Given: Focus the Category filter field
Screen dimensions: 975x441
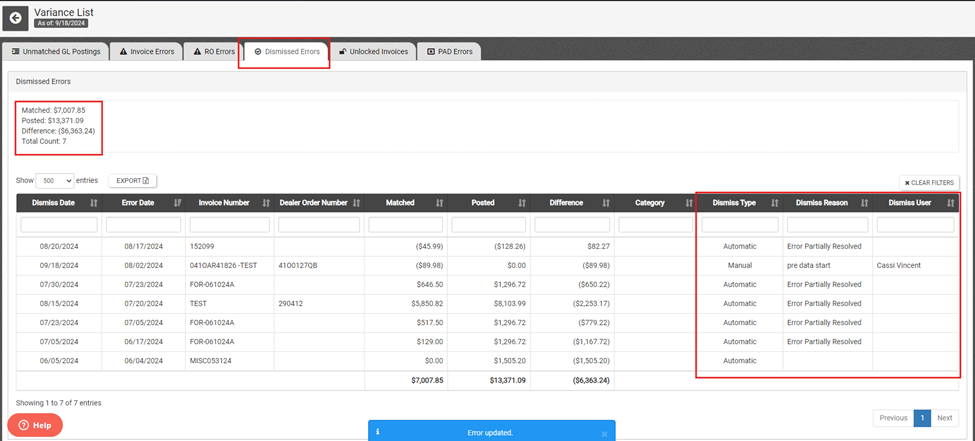Looking at the screenshot, I should coord(656,225).
